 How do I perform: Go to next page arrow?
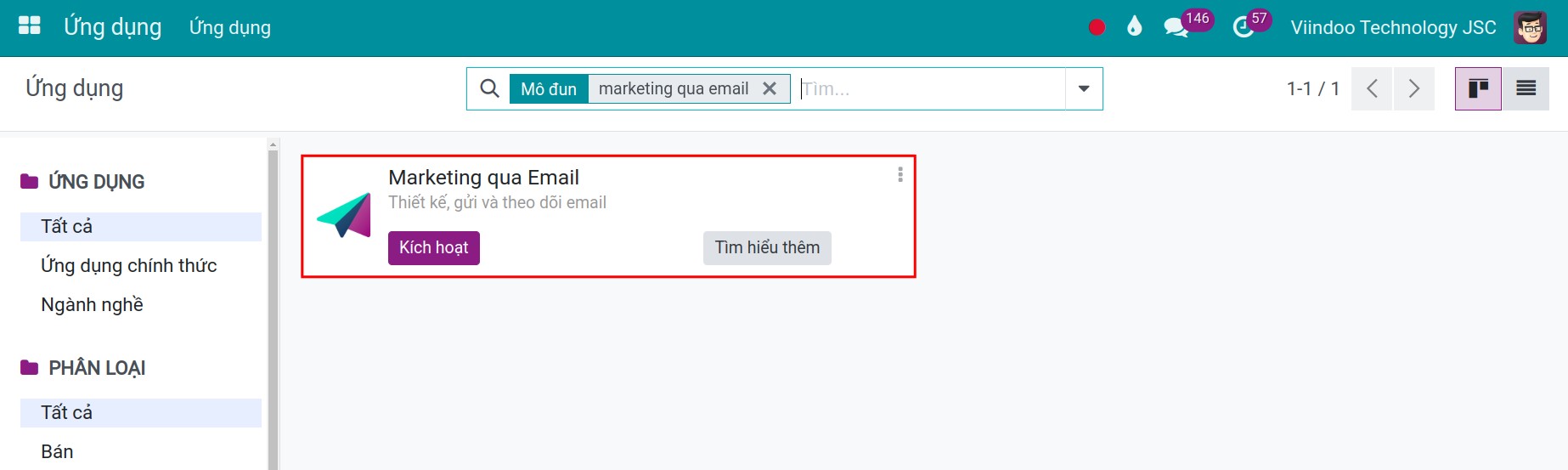click(x=1413, y=88)
